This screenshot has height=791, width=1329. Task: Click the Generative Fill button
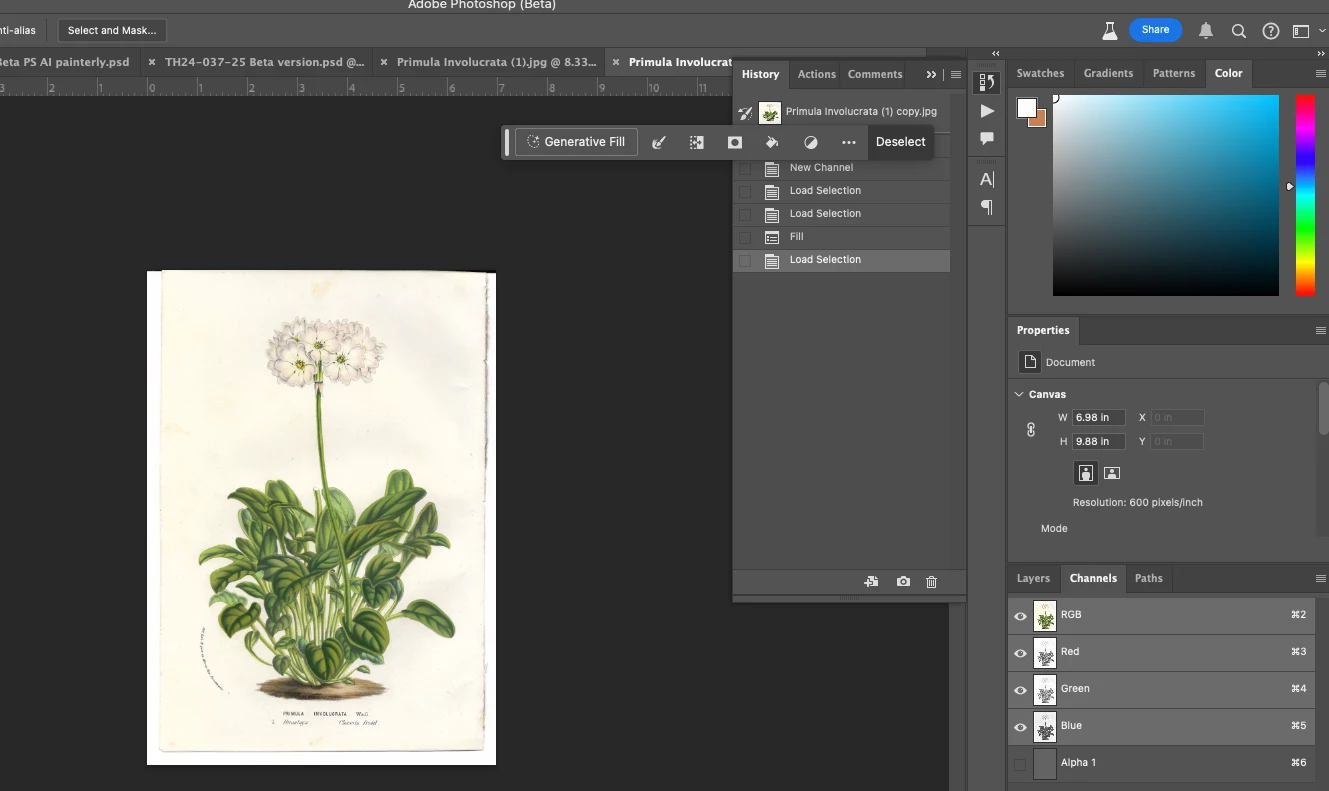pos(576,142)
